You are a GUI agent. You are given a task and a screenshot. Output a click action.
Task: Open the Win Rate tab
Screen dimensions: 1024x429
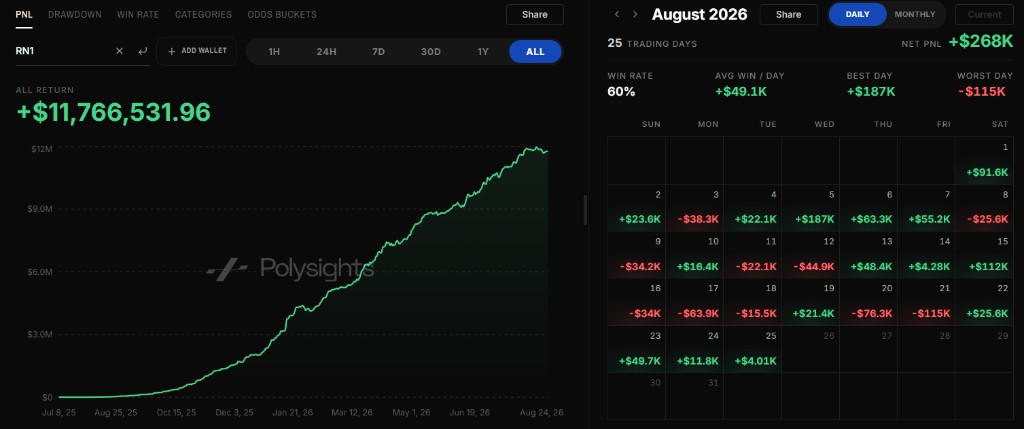click(138, 14)
